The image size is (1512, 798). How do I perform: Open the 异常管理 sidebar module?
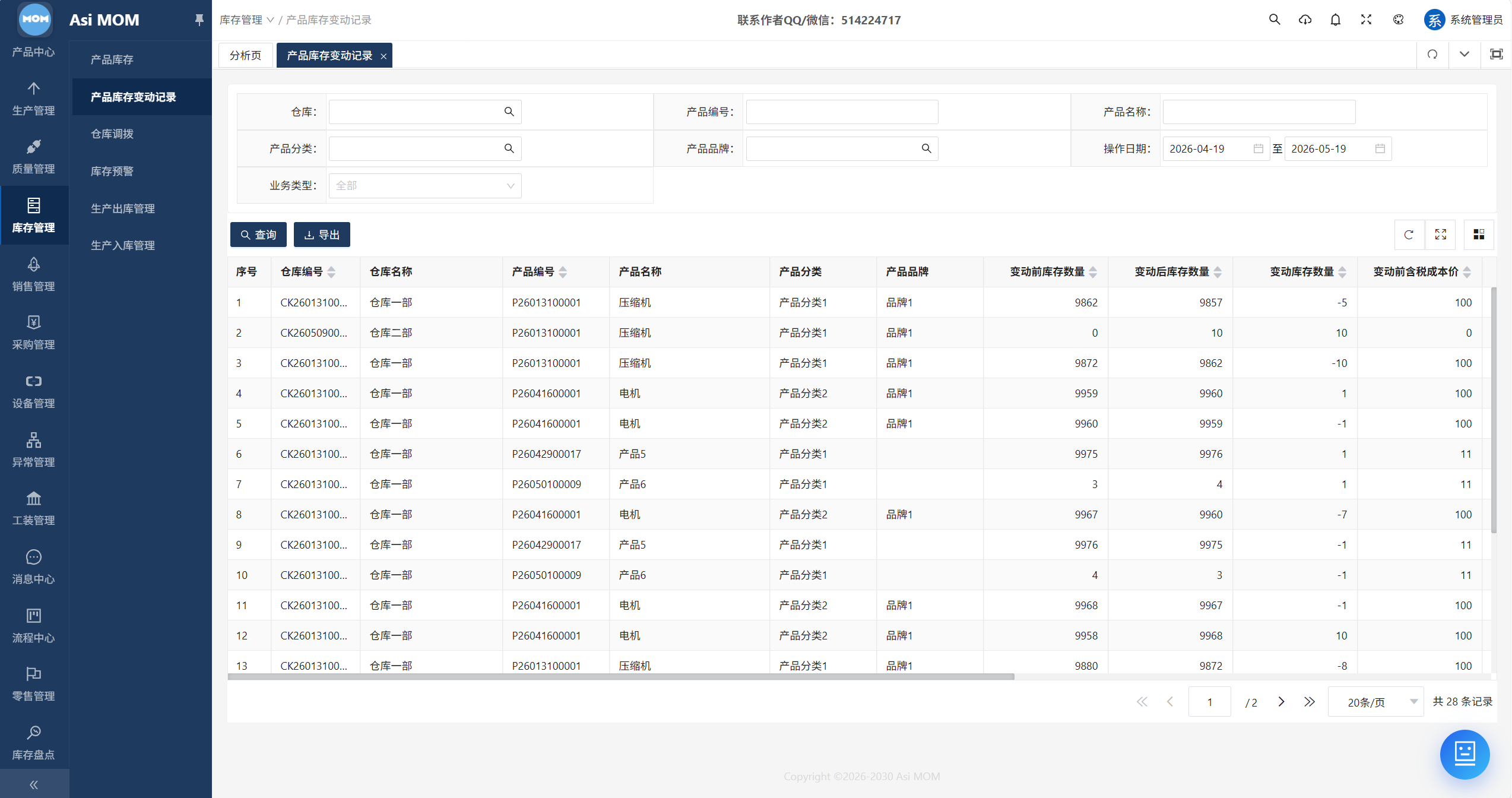click(x=34, y=449)
